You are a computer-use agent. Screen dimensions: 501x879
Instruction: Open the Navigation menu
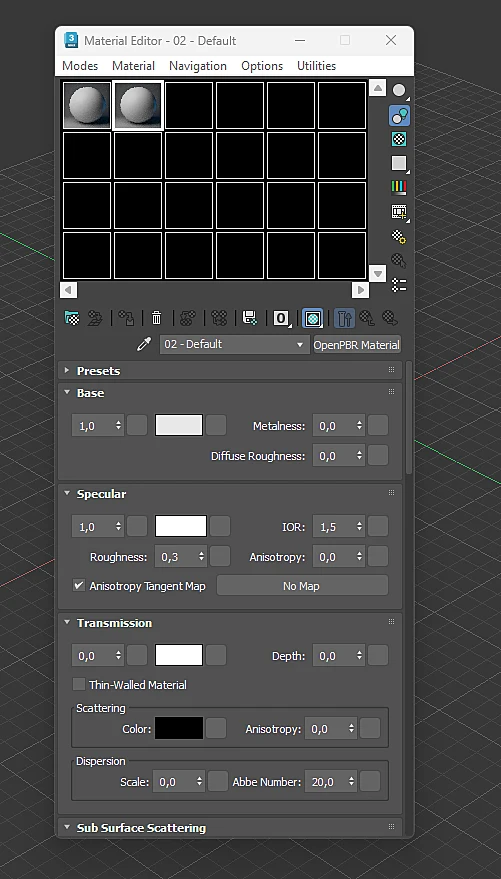point(198,66)
